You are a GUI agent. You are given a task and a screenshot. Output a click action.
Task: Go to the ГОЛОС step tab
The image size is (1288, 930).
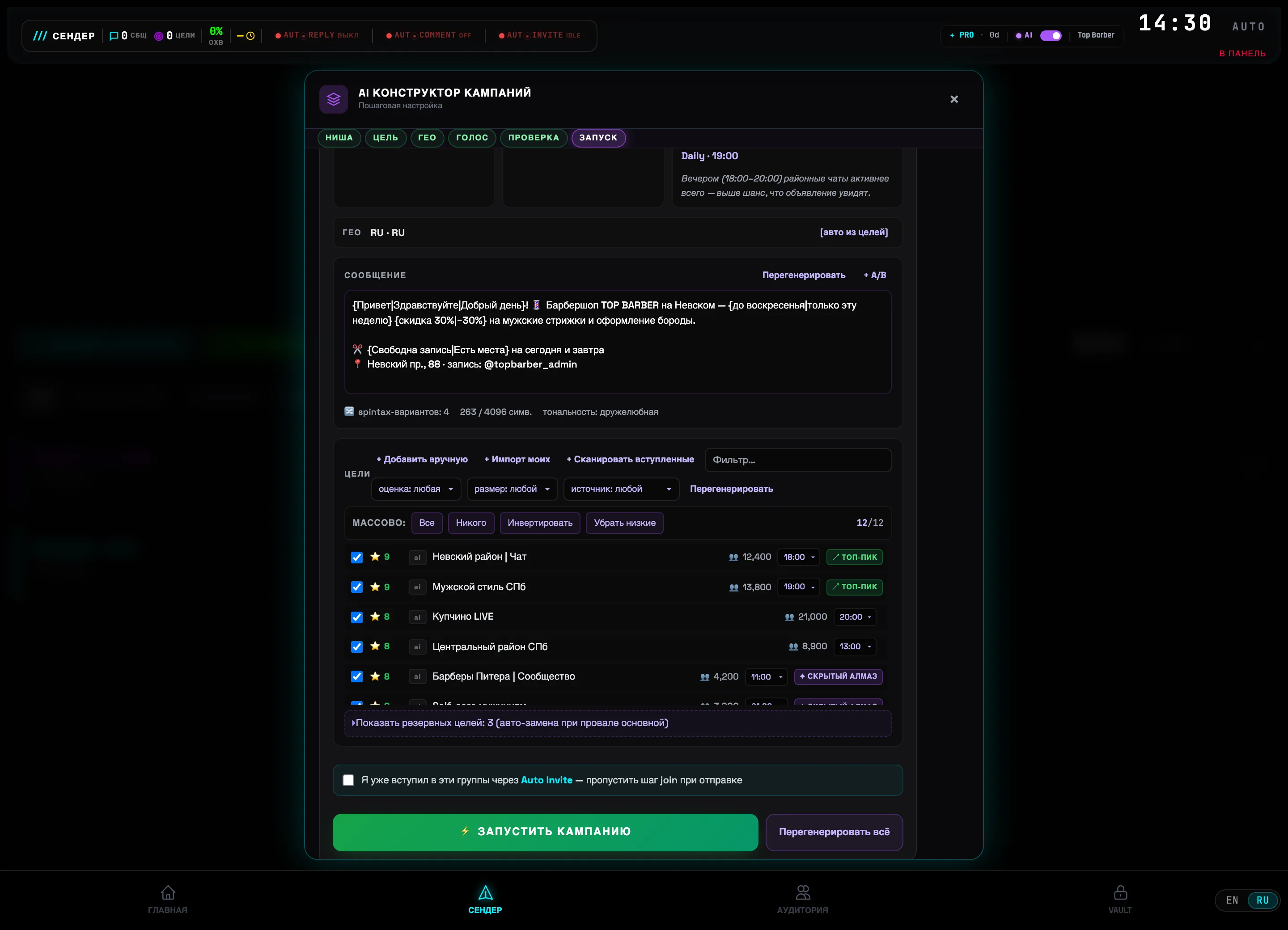(472, 137)
